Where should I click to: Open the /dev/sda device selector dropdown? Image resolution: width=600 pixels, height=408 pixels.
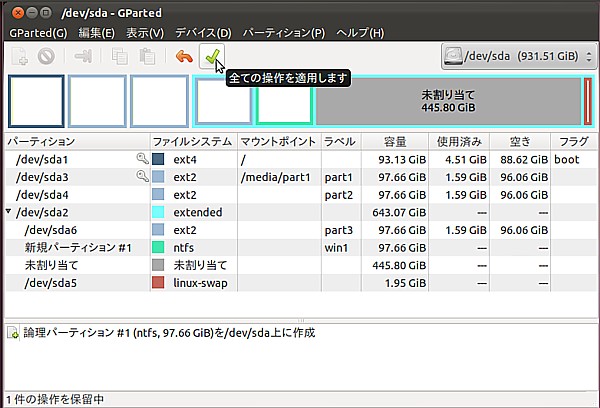click(x=519, y=56)
